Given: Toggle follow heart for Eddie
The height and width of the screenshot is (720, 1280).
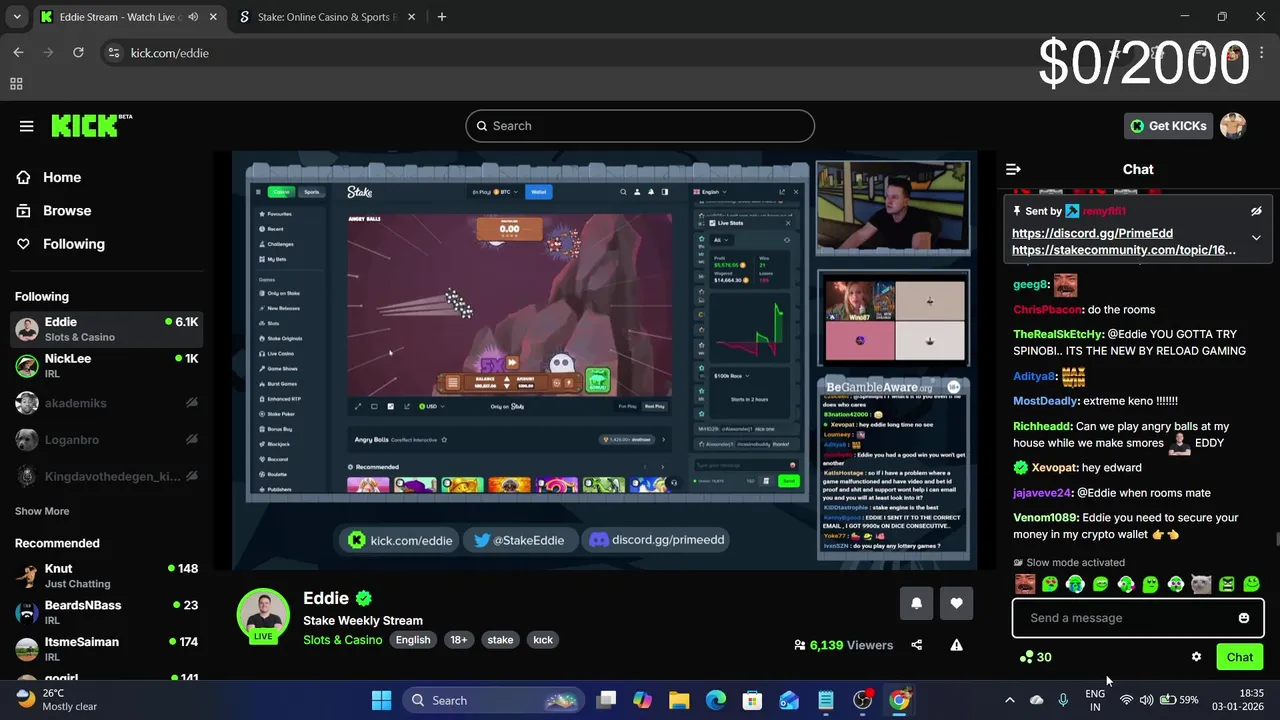Looking at the screenshot, I should (956, 603).
